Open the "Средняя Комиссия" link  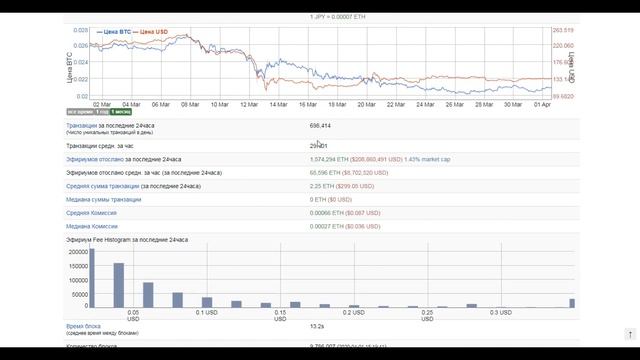91,213
